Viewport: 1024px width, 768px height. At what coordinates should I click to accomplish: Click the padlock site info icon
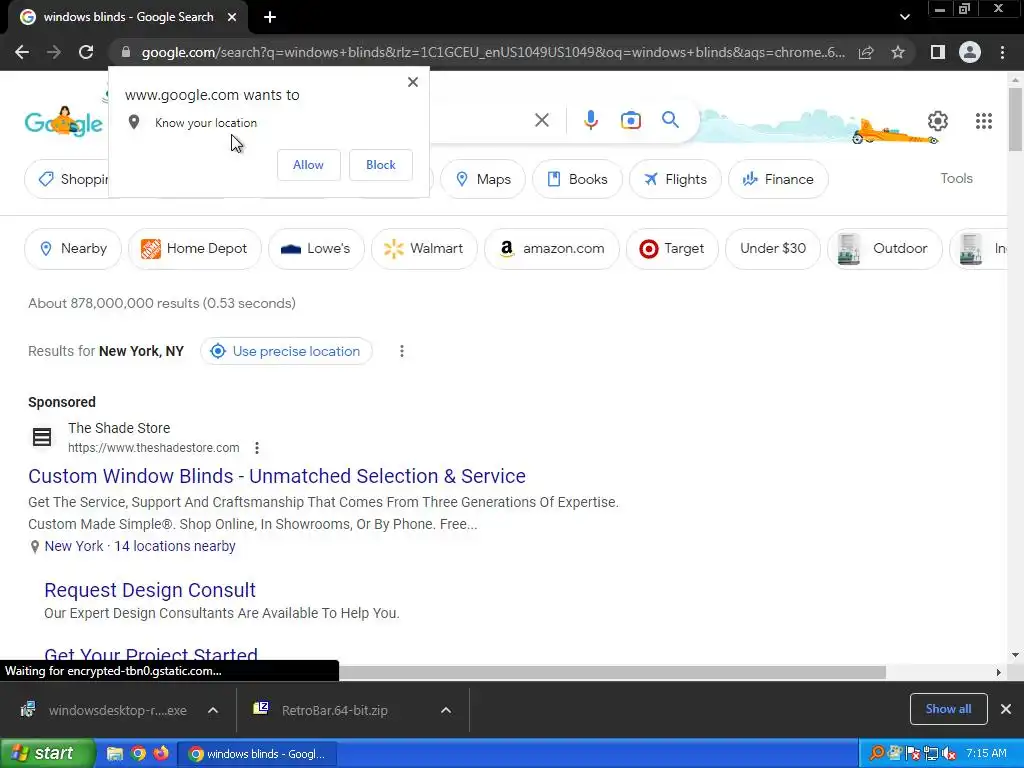126,52
